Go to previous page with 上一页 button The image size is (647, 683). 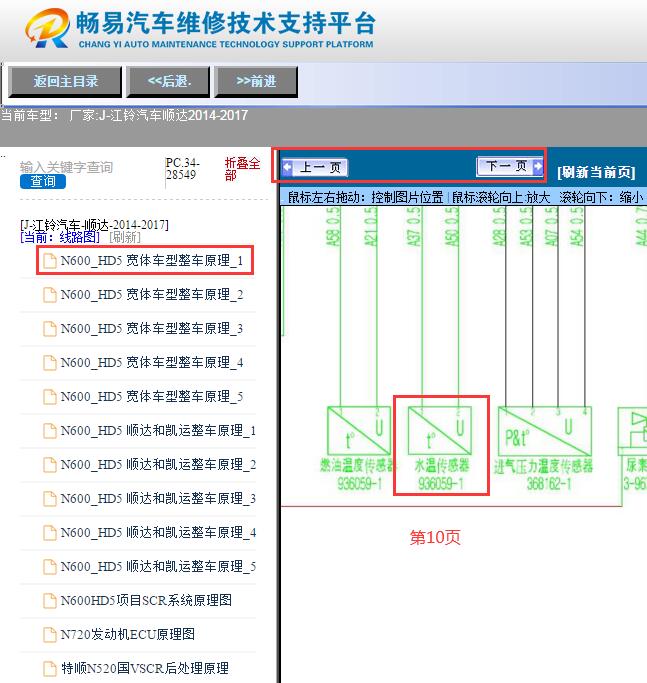(315, 167)
